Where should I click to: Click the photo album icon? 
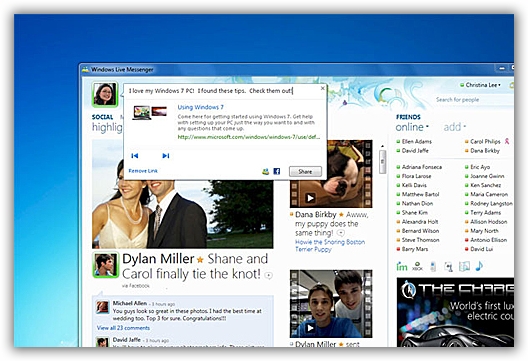pos(464,267)
